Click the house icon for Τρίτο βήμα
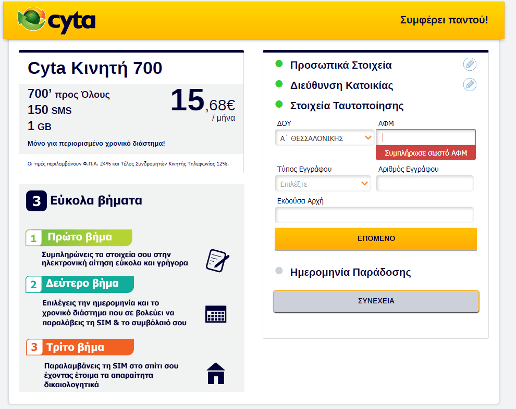Image resolution: width=516 pixels, height=409 pixels. (x=216, y=373)
